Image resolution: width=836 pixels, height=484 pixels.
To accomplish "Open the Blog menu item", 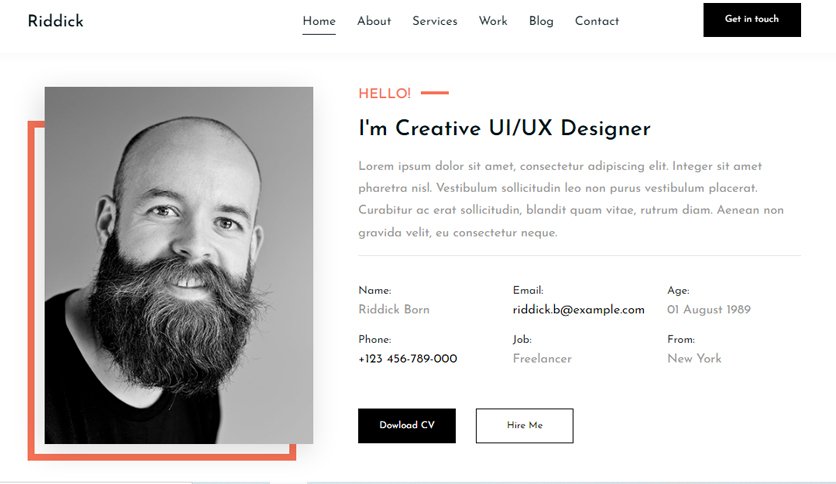I will click(541, 21).
